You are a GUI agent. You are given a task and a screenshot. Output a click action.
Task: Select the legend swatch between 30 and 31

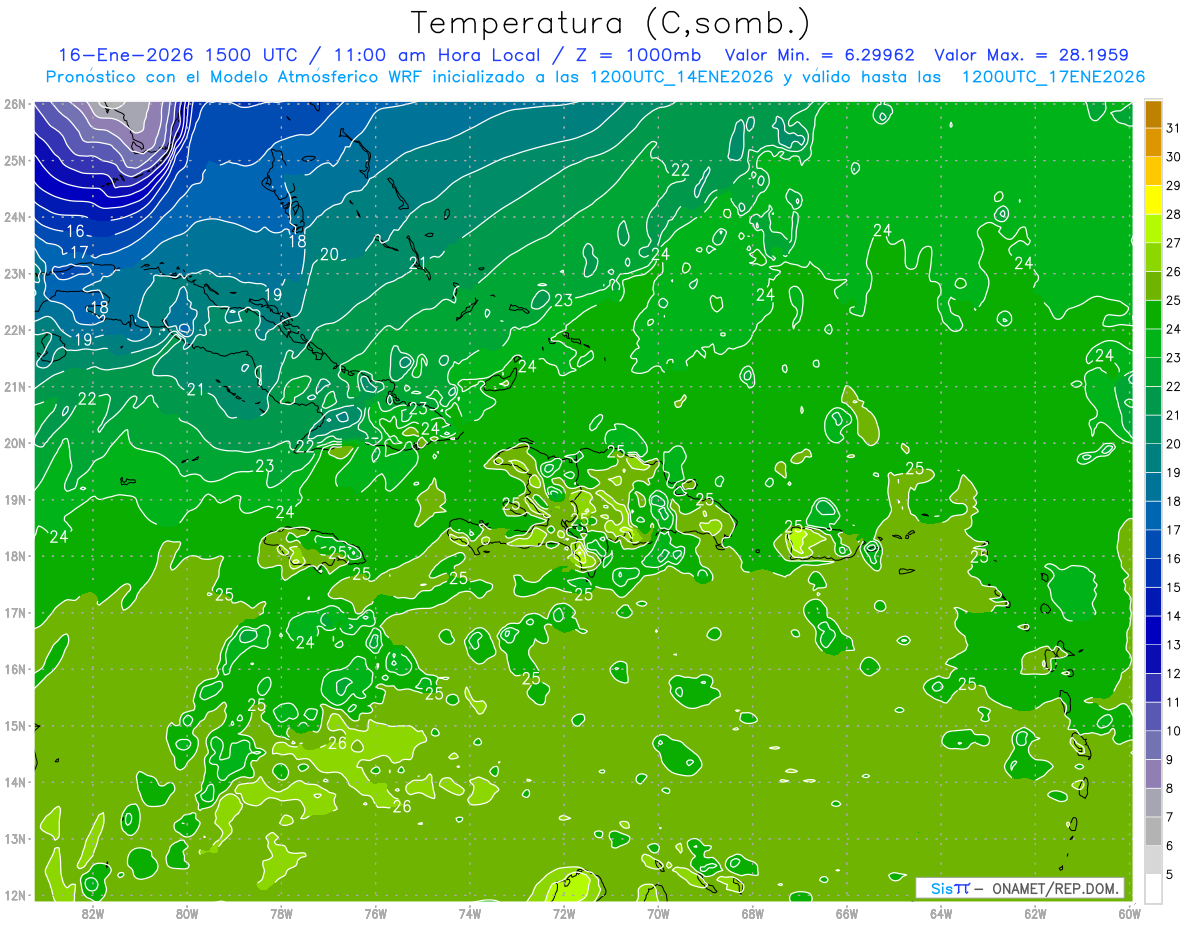(1153, 143)
